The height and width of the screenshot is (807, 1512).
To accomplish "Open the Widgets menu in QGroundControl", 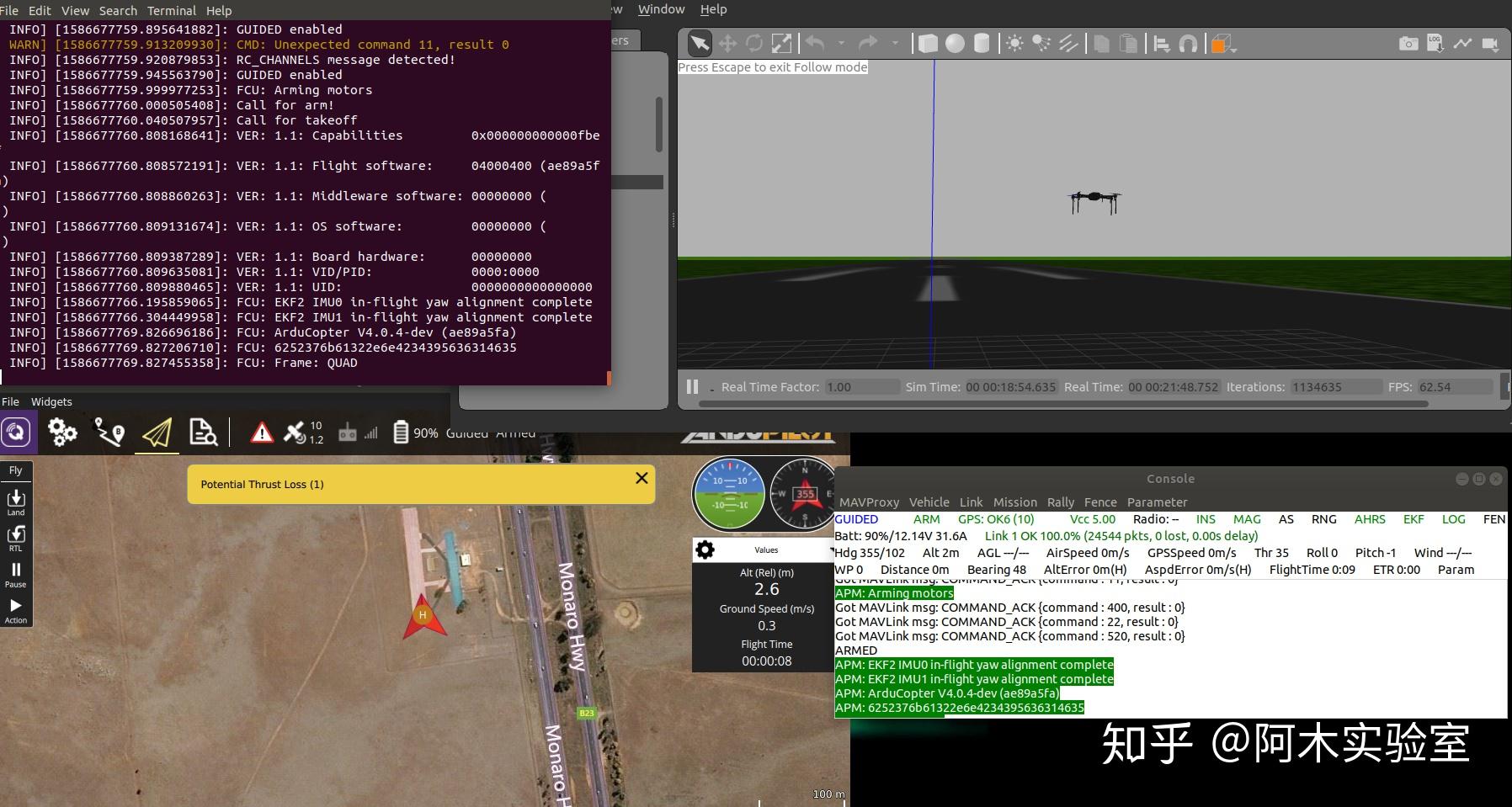I will (x=51, y=401).
